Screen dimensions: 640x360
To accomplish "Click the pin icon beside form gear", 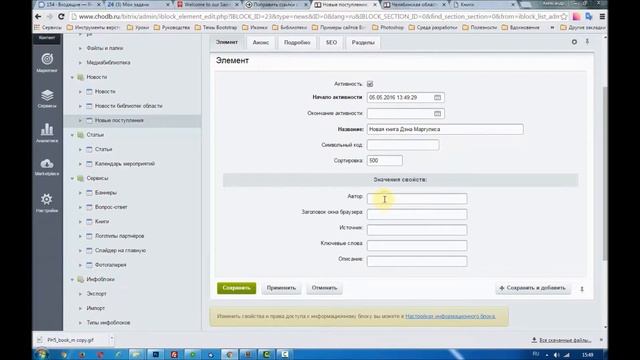I will (587, 42).
